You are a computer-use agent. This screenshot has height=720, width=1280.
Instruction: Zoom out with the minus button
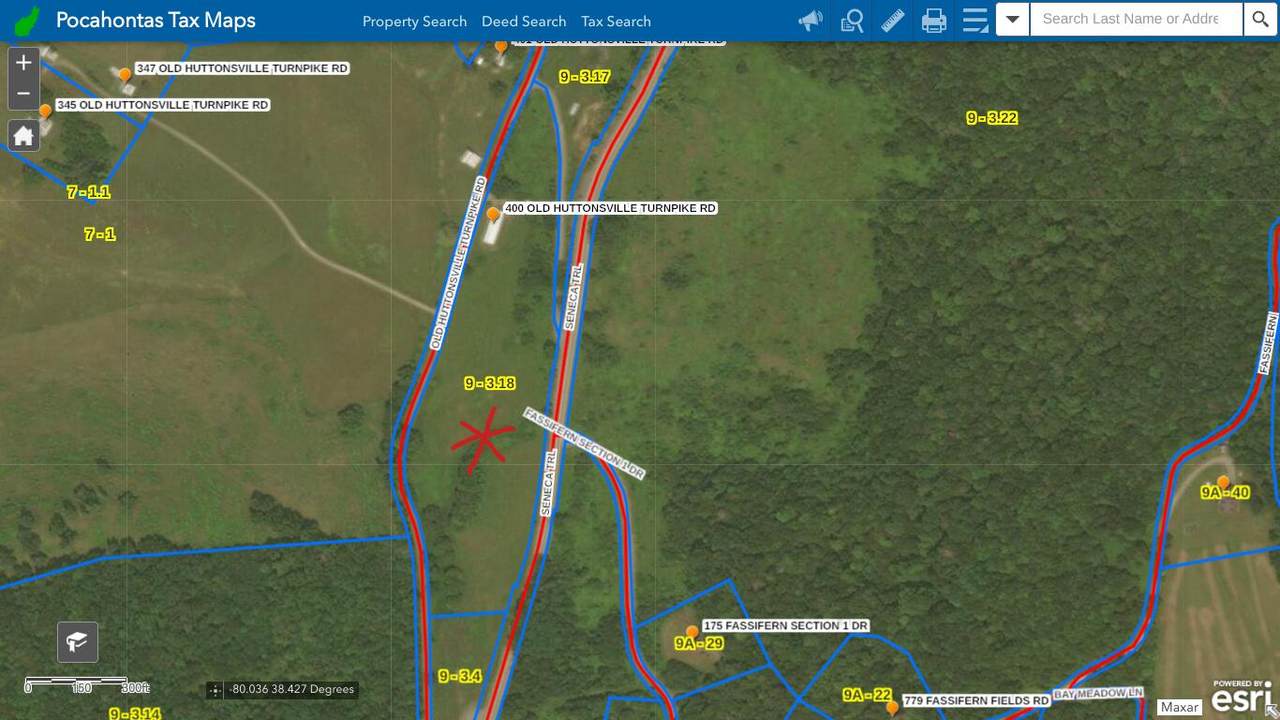coord(24,94)
